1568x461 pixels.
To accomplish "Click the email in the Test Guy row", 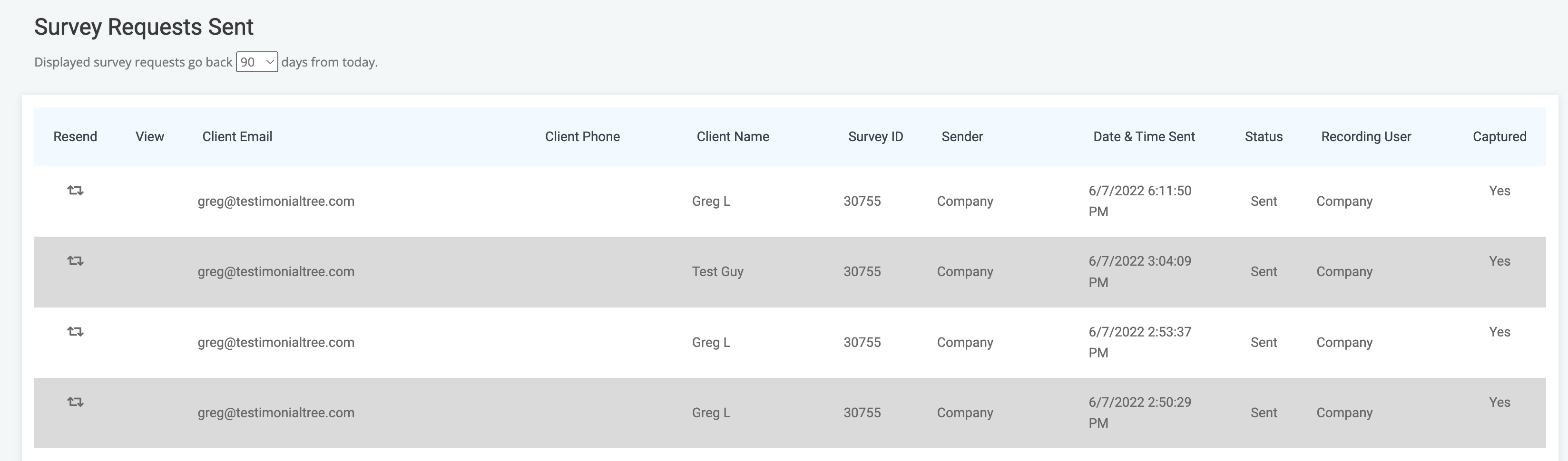I will pyautogui.click(x=276, y=272).
